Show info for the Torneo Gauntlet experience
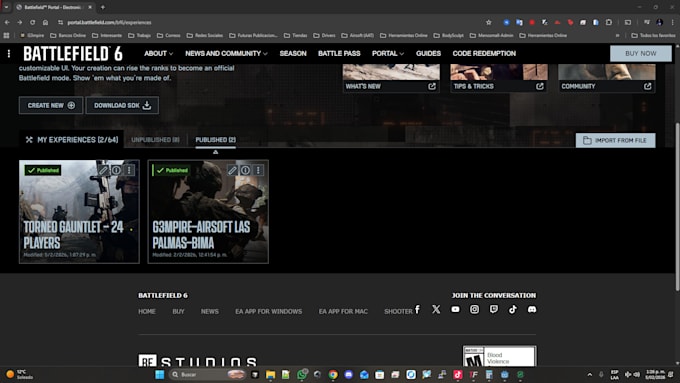This screenshot has height=383, width=680. (x=116, y=170)
